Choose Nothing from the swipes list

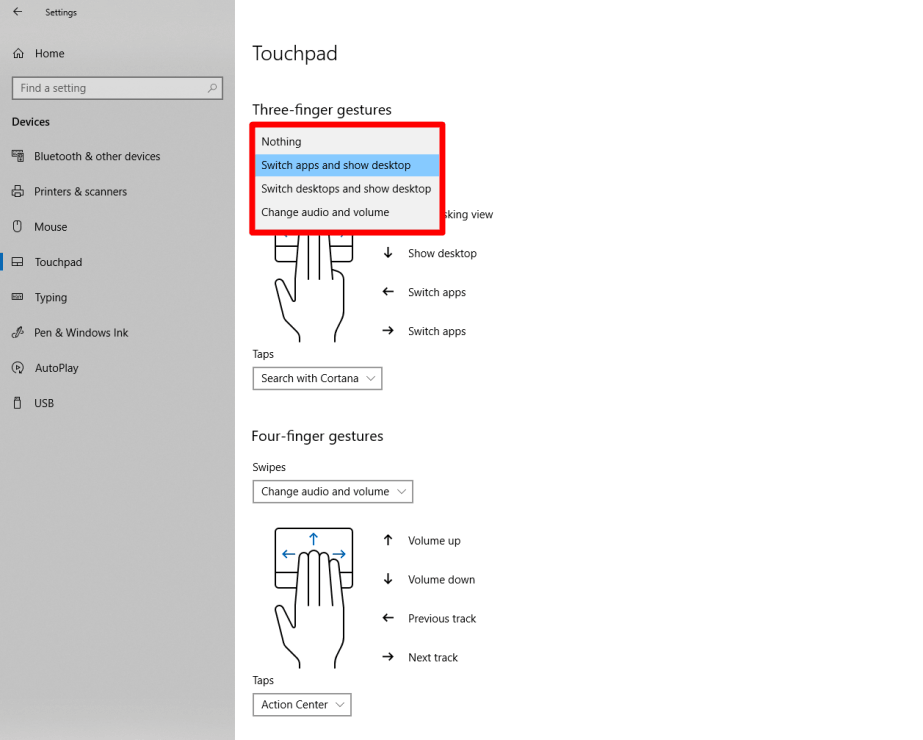click(x=347, y=141)
